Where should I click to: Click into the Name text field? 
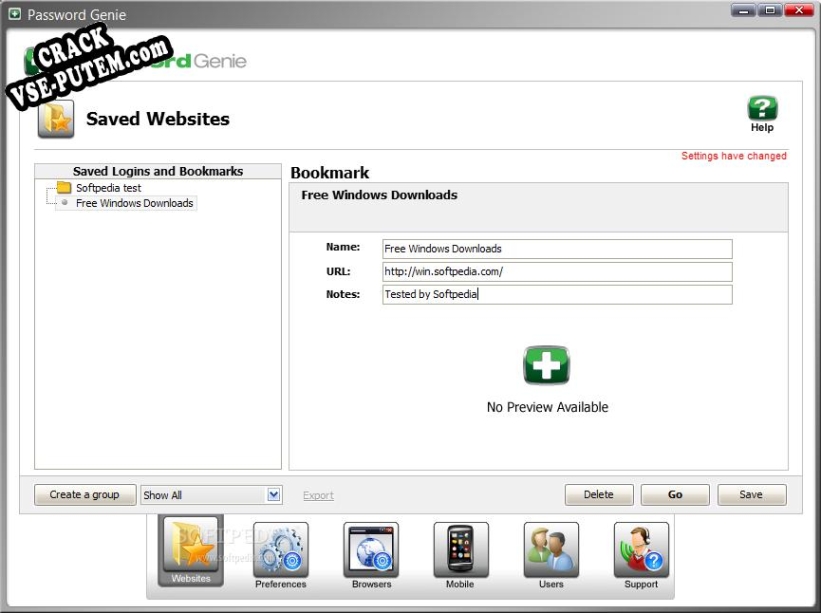[x=557, y=249]
